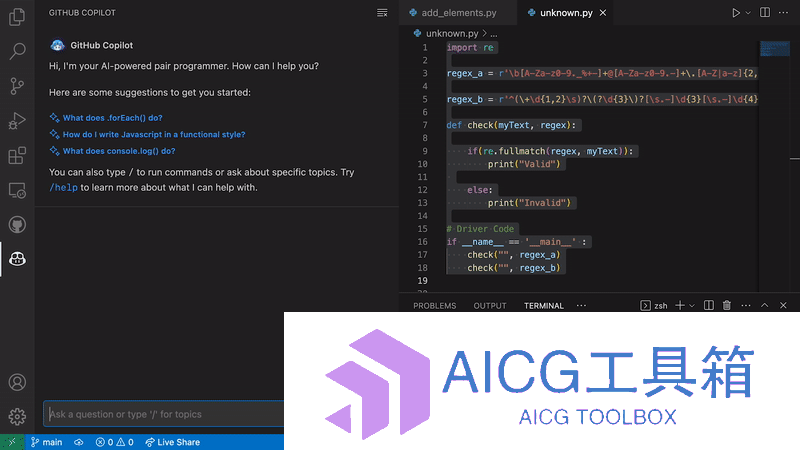Select the TERMINAL panel tab
The width and height of the screenshot is (800, 450).
(x=543, y=306)
